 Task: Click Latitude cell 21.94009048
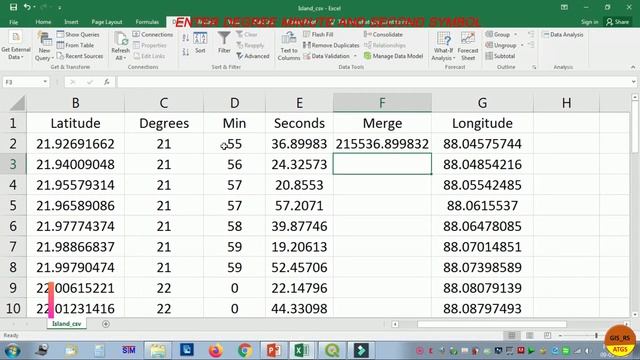pos(76,164)
